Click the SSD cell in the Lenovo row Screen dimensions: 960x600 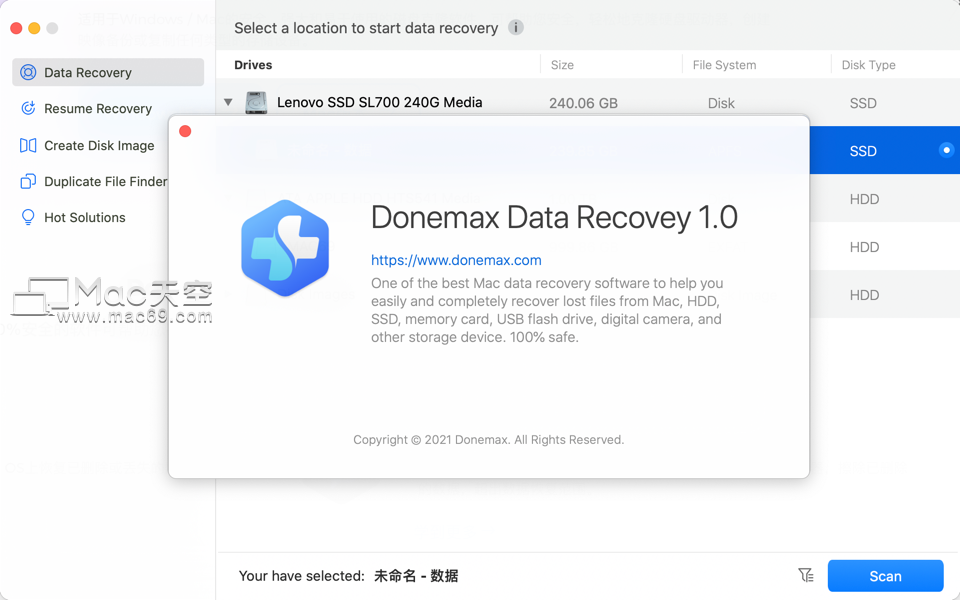pyautogui.click(x=863, y=103)
